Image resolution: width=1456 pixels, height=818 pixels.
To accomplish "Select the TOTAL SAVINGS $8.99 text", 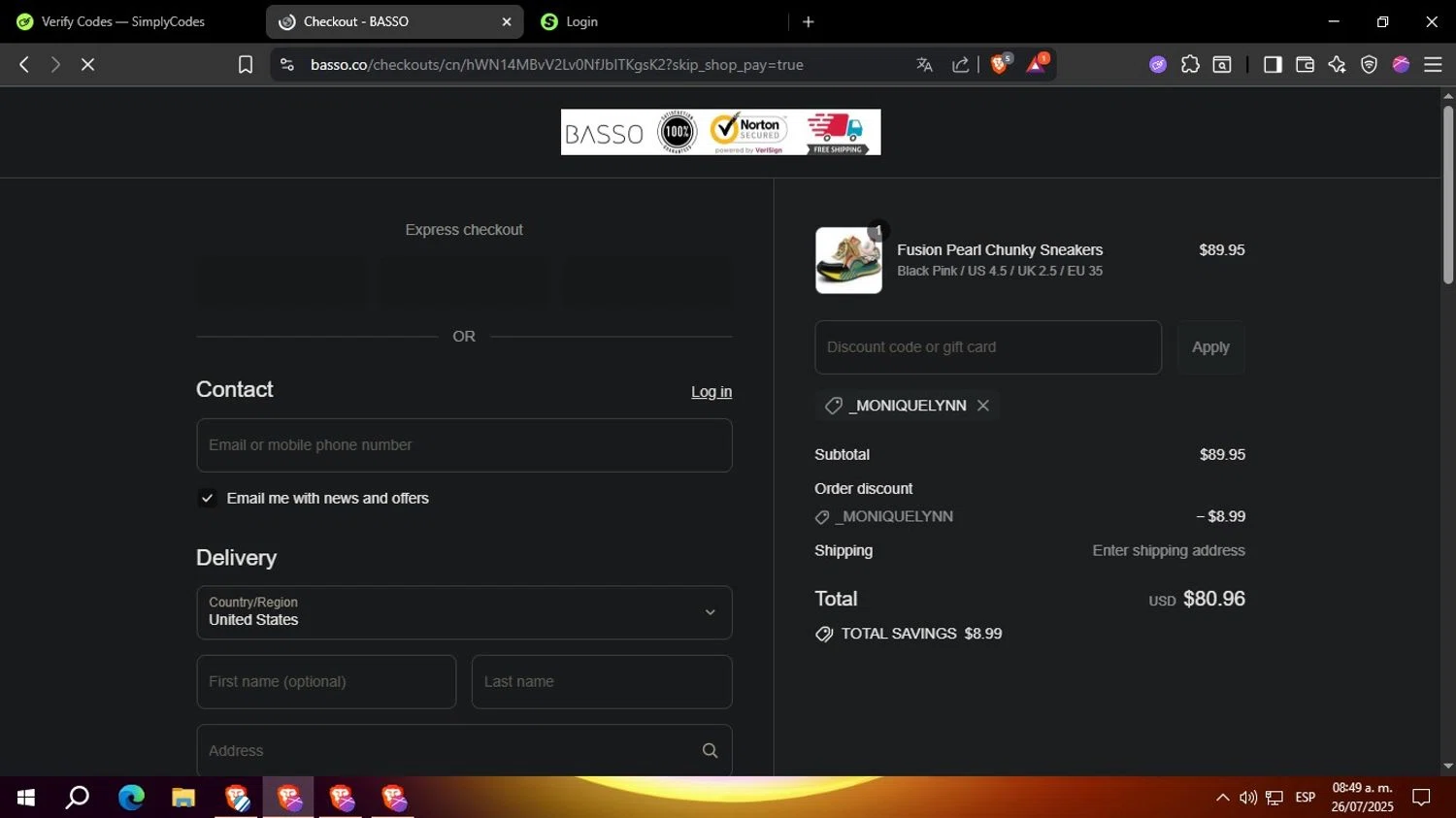I will [x=921, y=634].
